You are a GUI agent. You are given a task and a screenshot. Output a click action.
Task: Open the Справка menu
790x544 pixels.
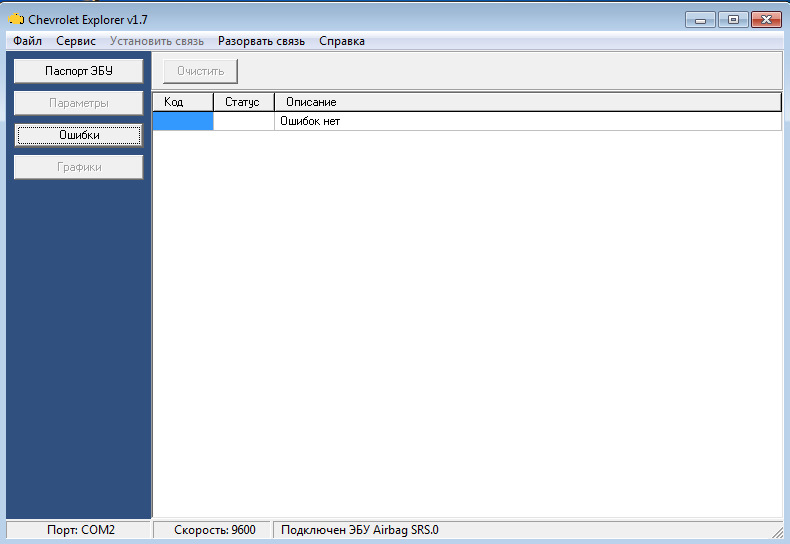pos(342,41)
